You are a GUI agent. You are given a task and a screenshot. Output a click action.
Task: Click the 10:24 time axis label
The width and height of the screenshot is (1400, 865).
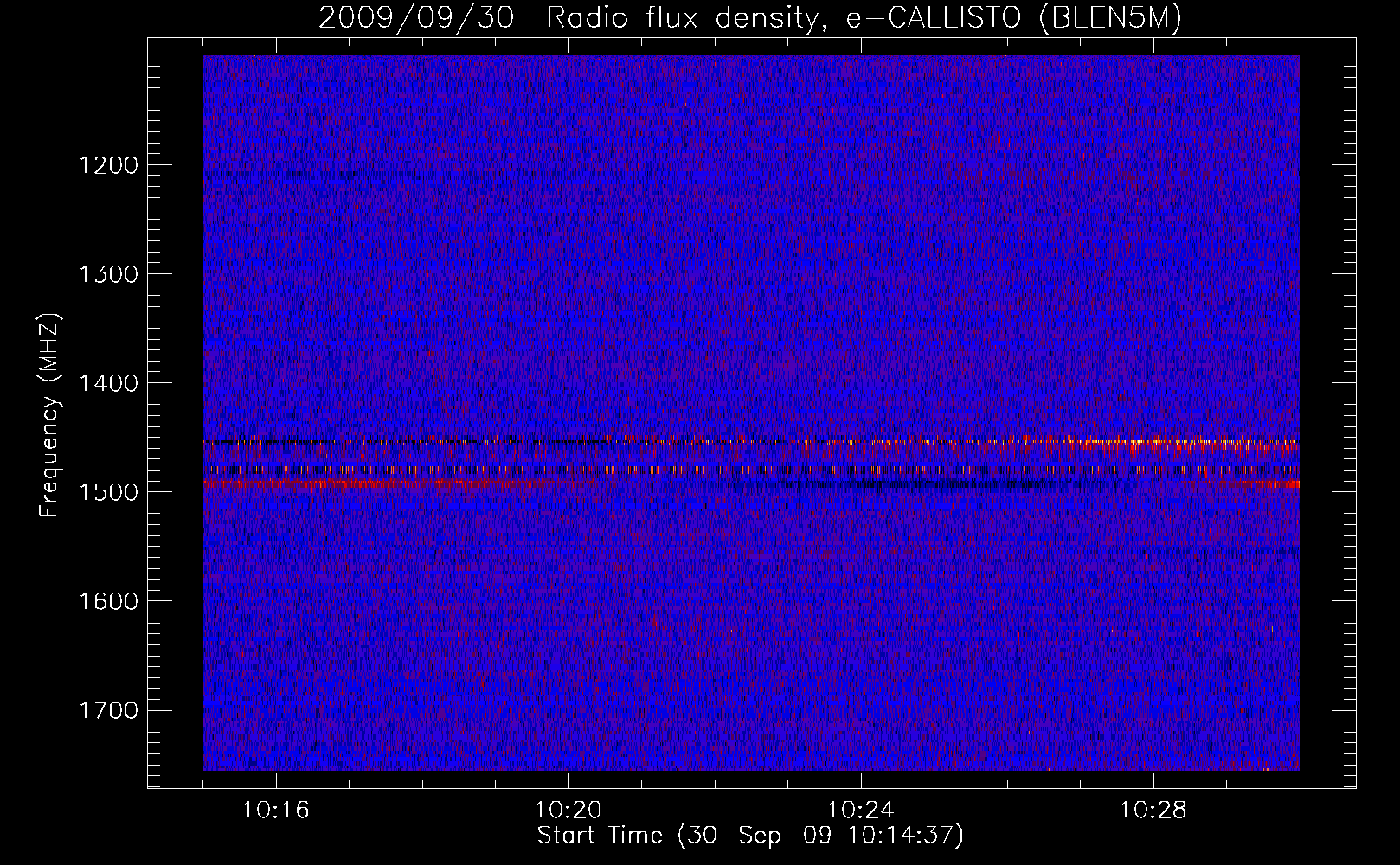861,811
